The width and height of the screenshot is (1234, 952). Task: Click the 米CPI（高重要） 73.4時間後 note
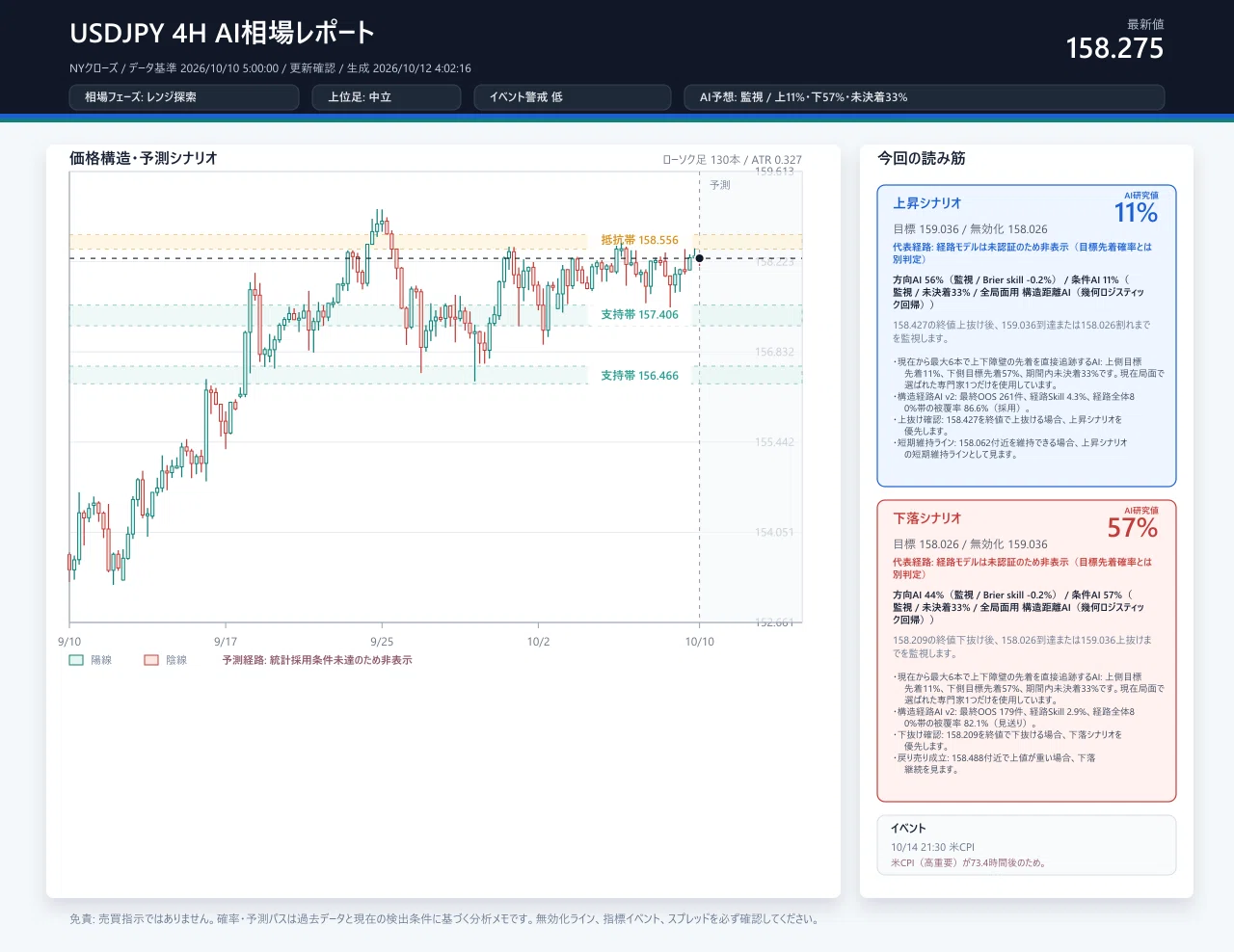968,863
